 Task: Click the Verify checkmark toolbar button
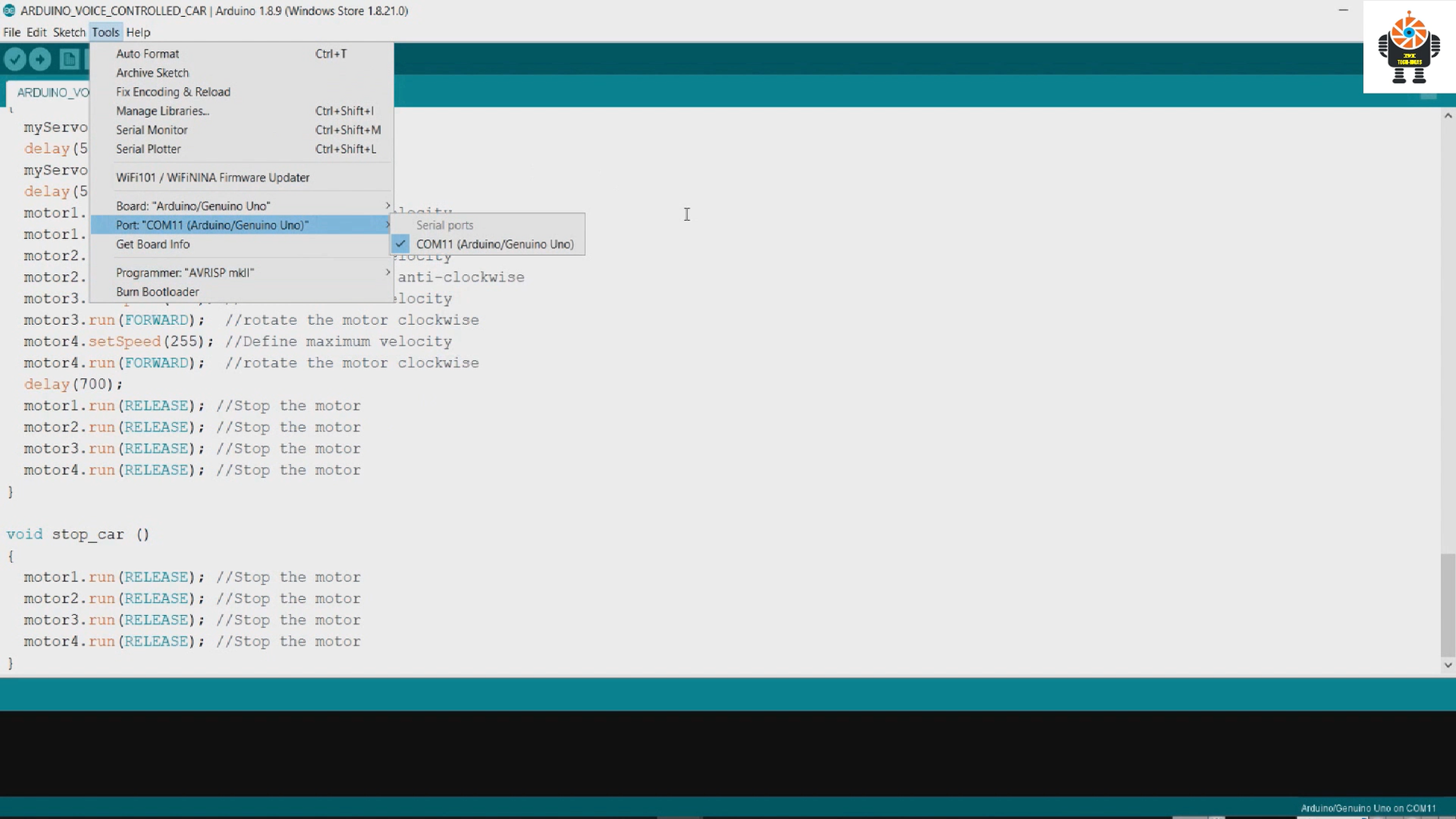(x=15, y=59)
